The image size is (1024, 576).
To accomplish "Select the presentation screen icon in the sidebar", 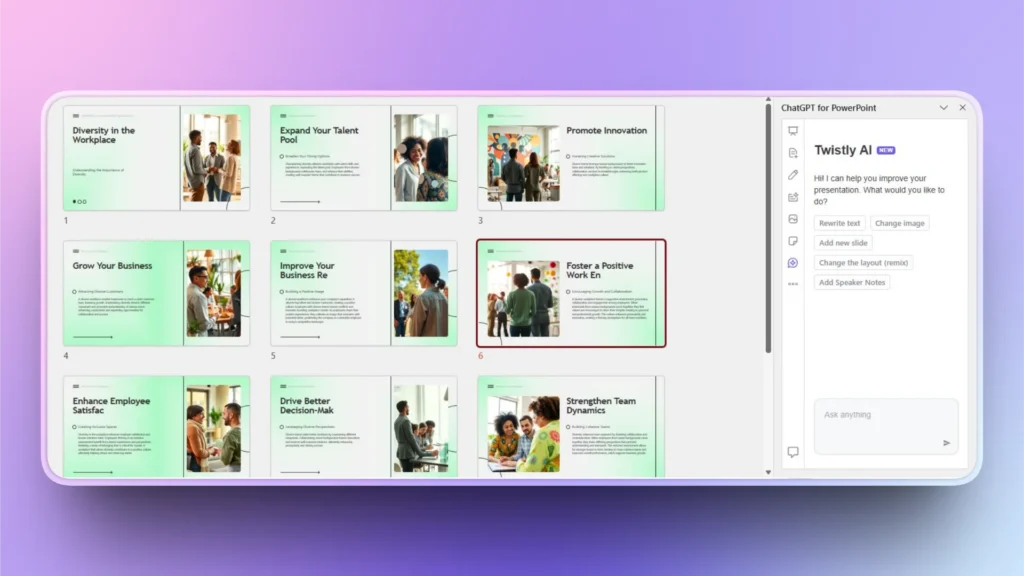I will coord(793,130).
